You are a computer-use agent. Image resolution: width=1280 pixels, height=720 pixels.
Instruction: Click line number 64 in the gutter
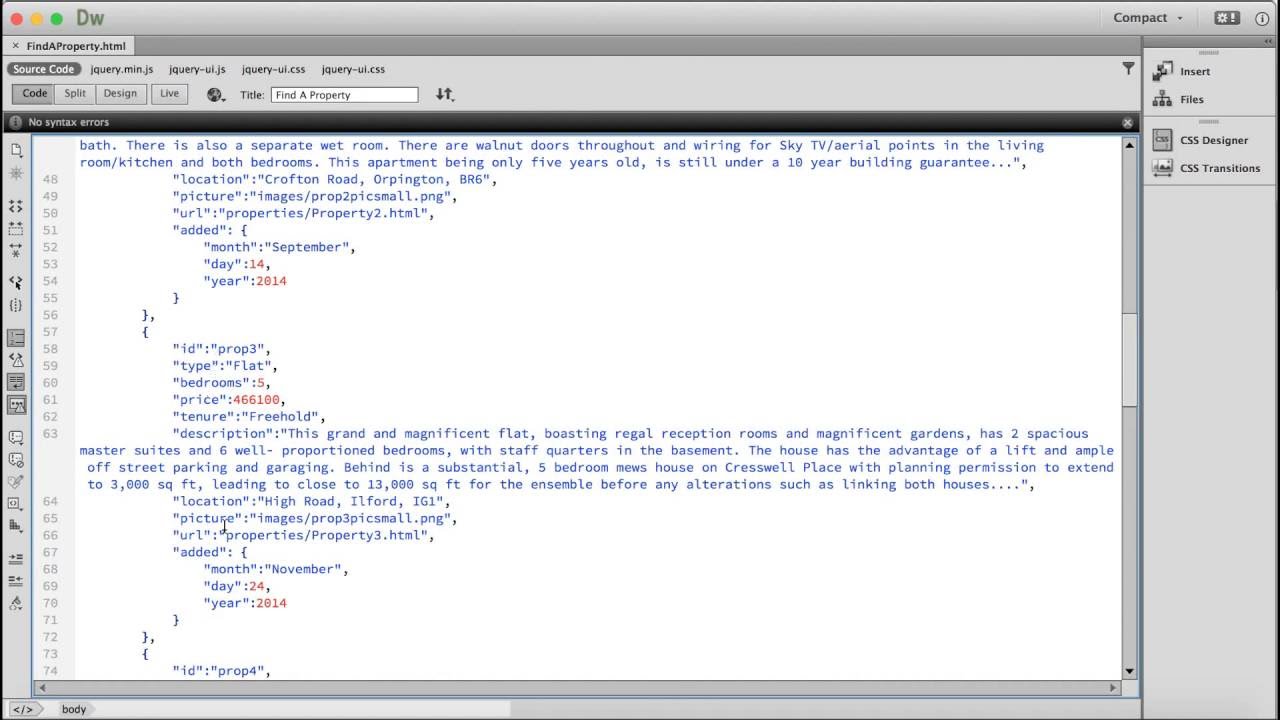(51, 501)
